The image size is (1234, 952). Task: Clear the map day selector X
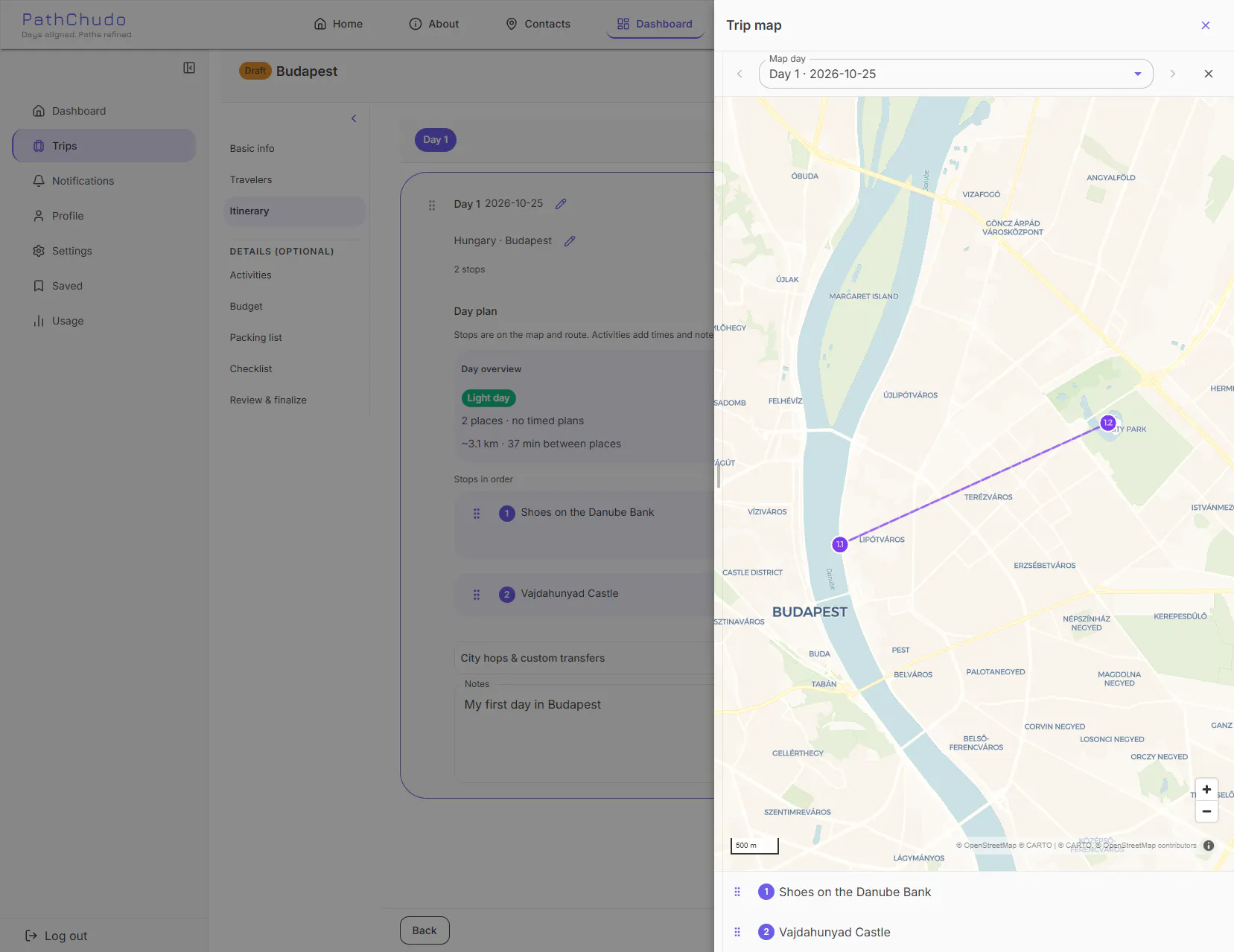[1209, 74]
